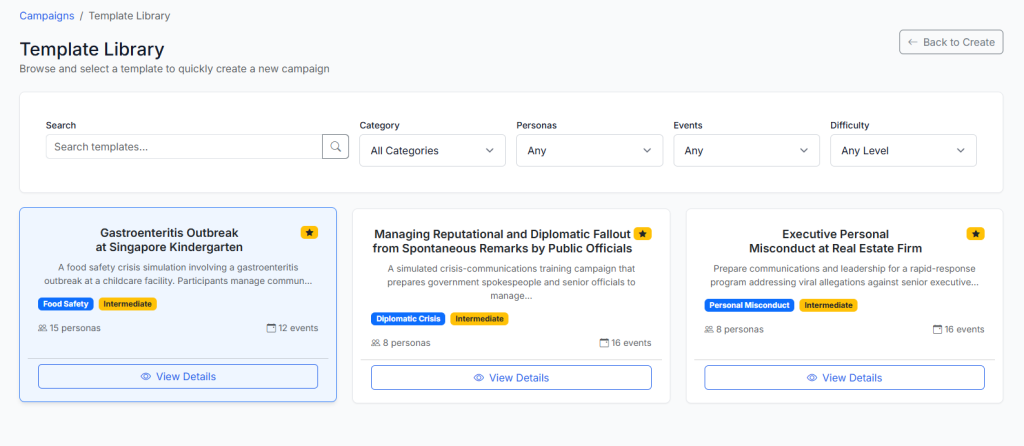Click the Food Safety category tag
This screenshot has height=446, width=1024.
(66, 304)
